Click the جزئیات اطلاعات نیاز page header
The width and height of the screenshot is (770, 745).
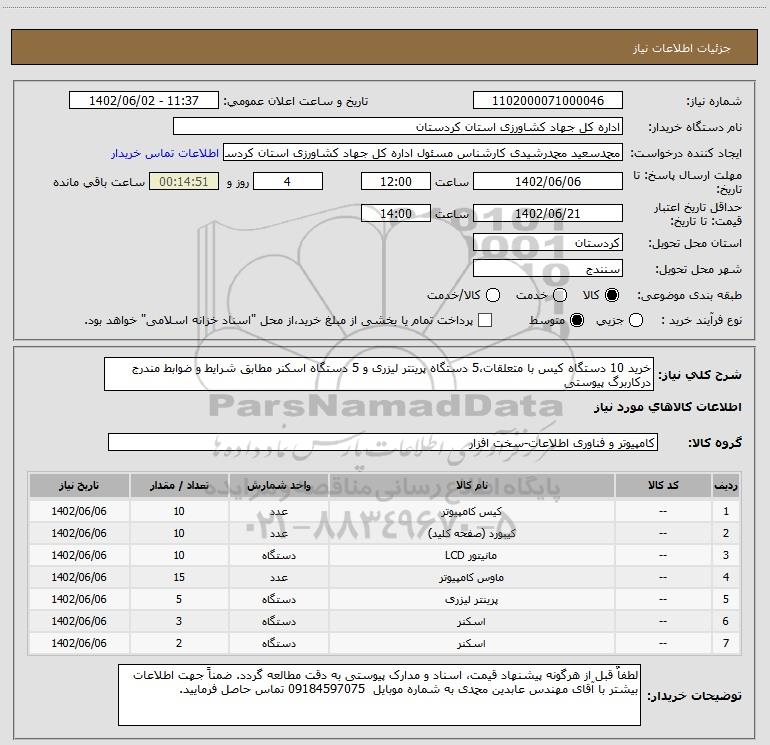click(682, 48)
